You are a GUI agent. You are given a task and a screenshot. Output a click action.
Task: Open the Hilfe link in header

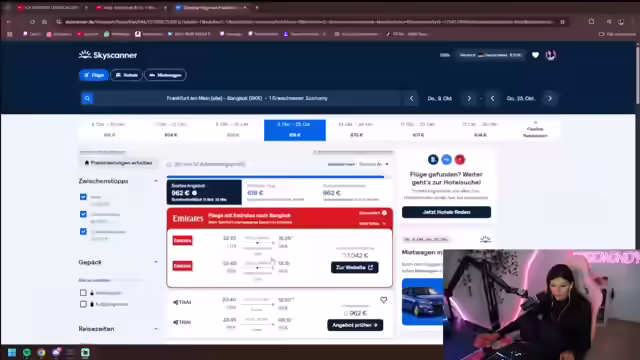[x=444, y=55]
